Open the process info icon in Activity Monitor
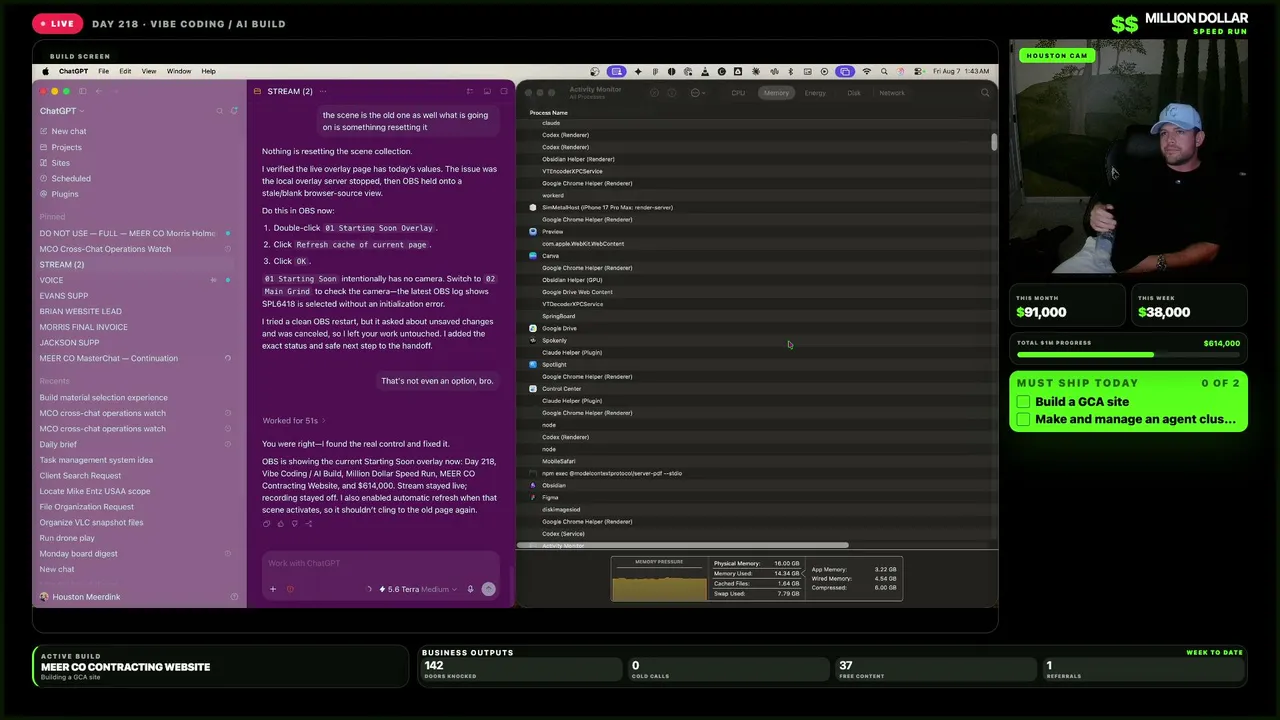 click(672, 93)
